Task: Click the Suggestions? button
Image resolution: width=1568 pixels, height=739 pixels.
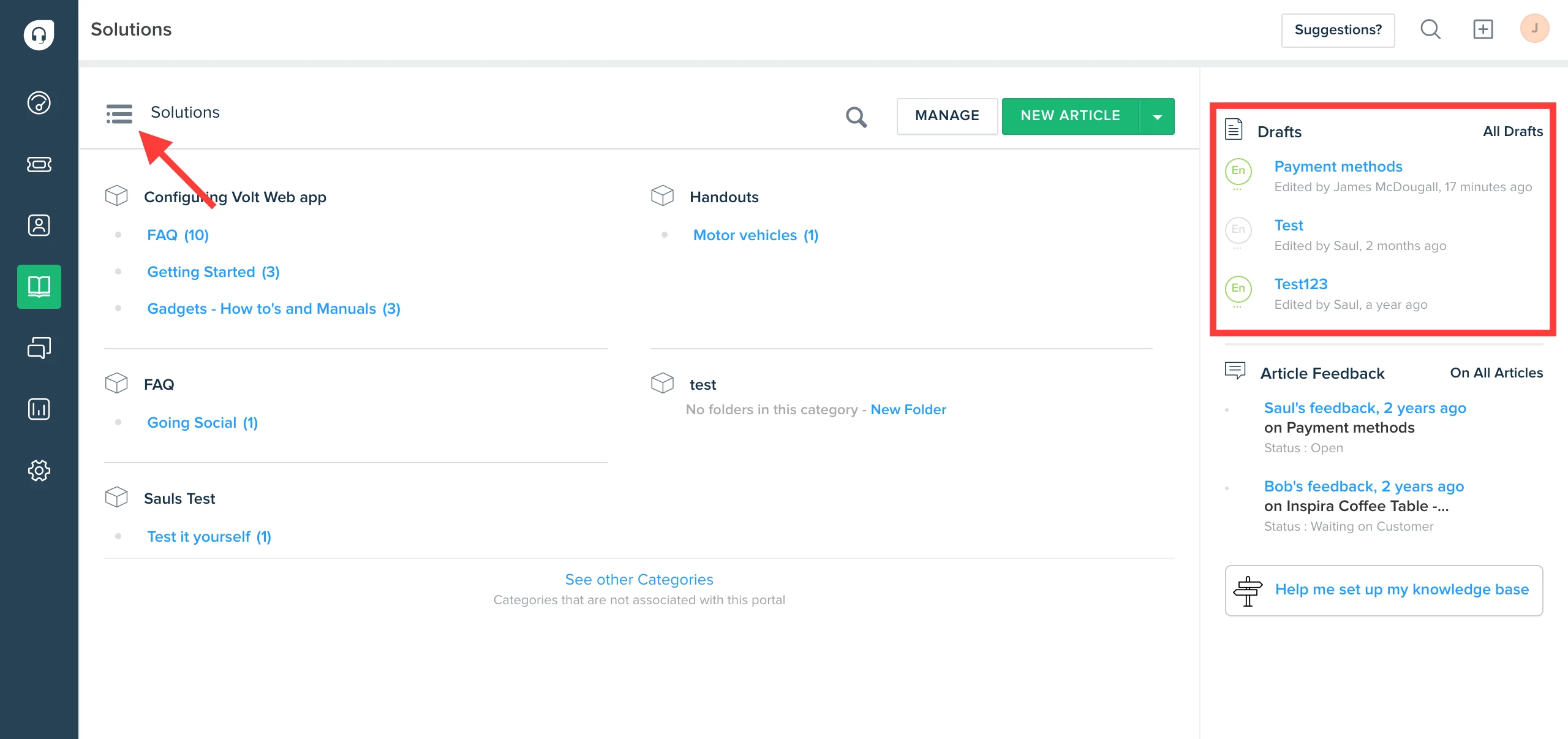Action: (1338, 30)
